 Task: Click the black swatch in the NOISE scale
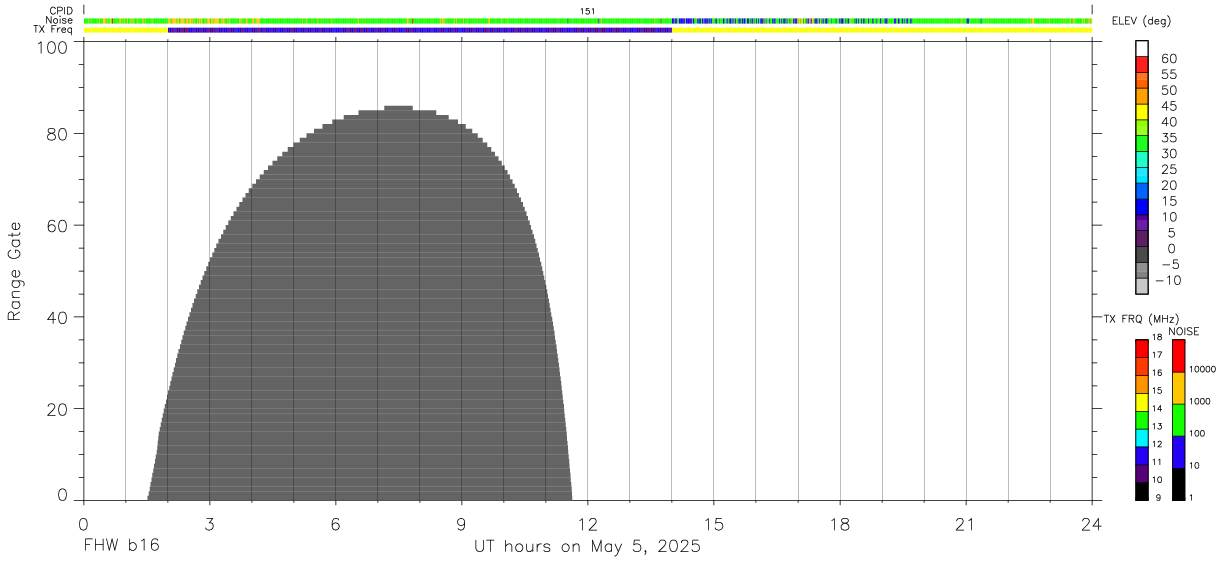1178,484
